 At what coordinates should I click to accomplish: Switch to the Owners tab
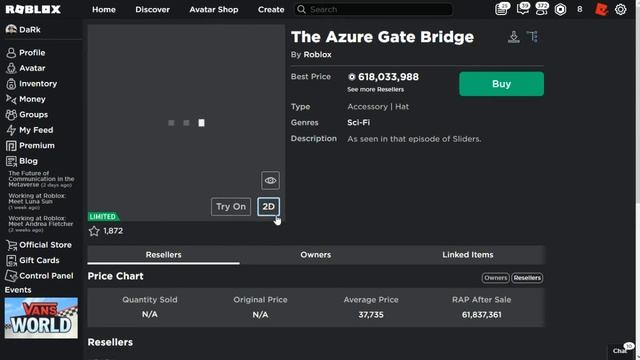pyautogui.click(x=316, y=255)
